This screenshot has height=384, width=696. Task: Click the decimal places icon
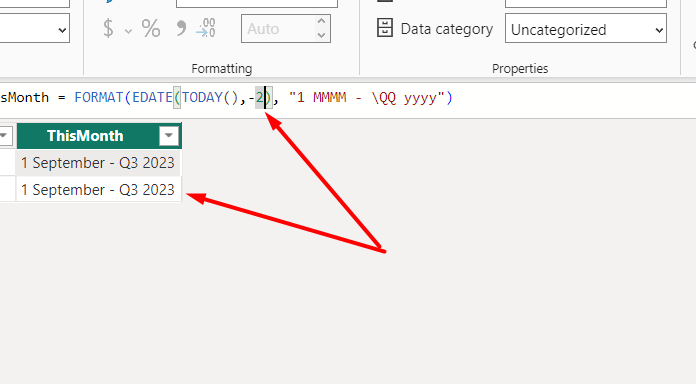tap(206, 28)
